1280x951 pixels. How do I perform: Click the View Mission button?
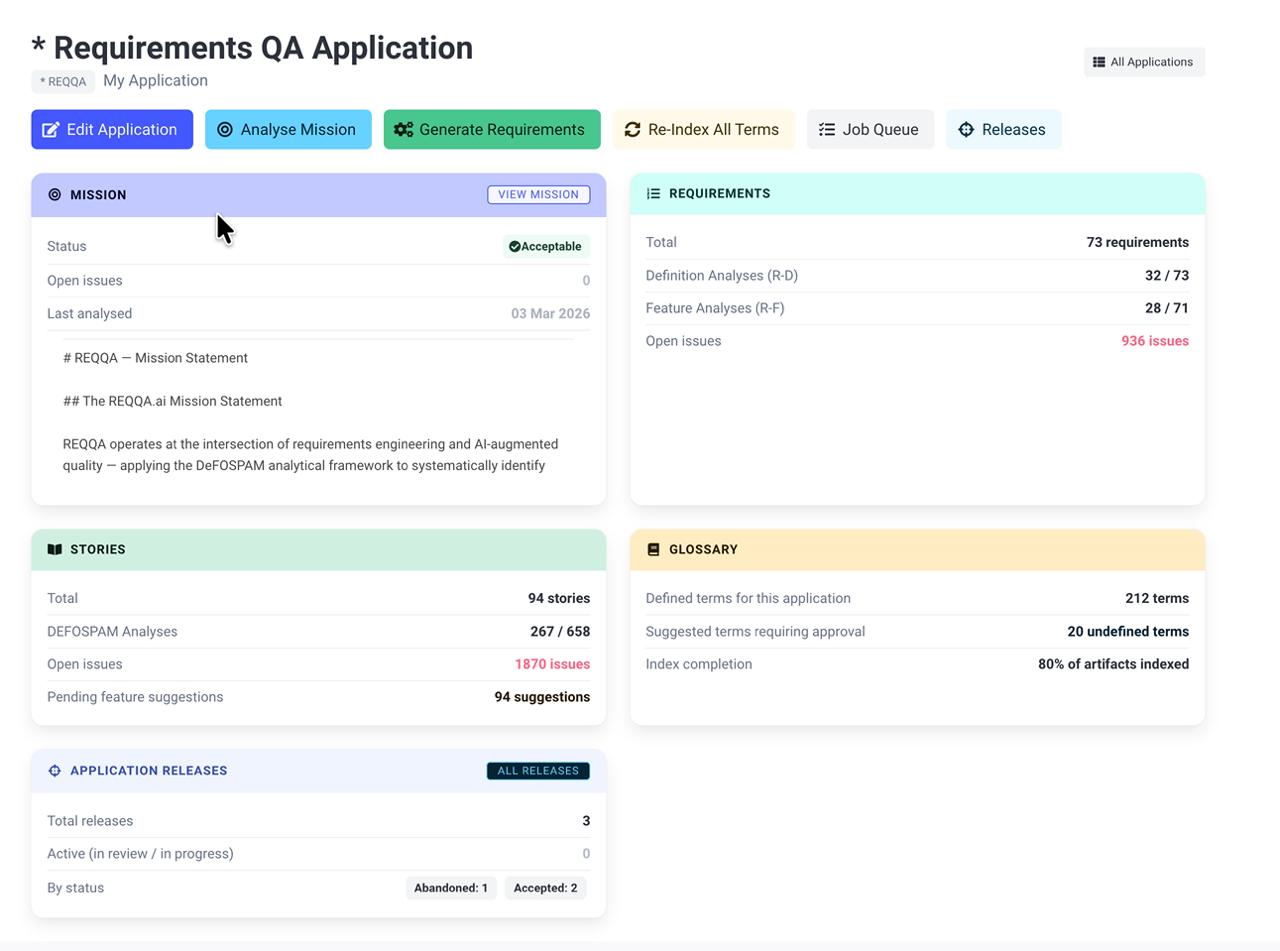(x=538, y=195)
